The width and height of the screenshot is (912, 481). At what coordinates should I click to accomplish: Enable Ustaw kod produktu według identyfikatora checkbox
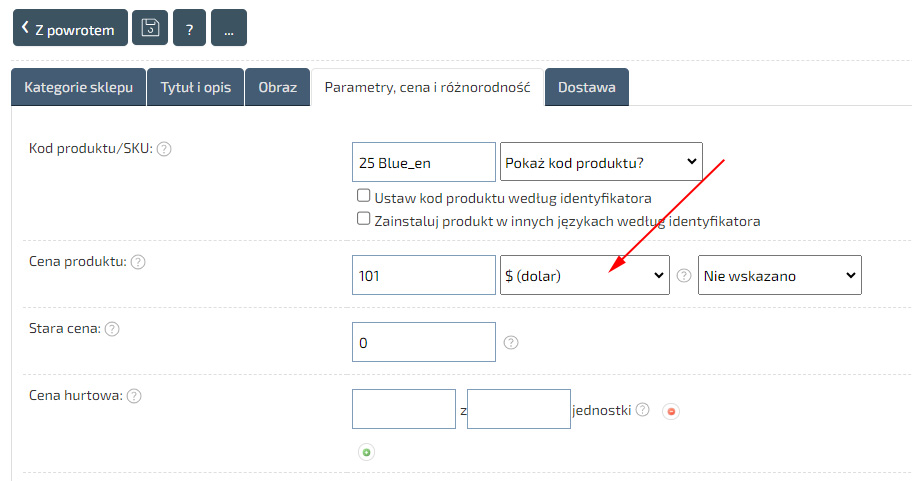(364, 197)
